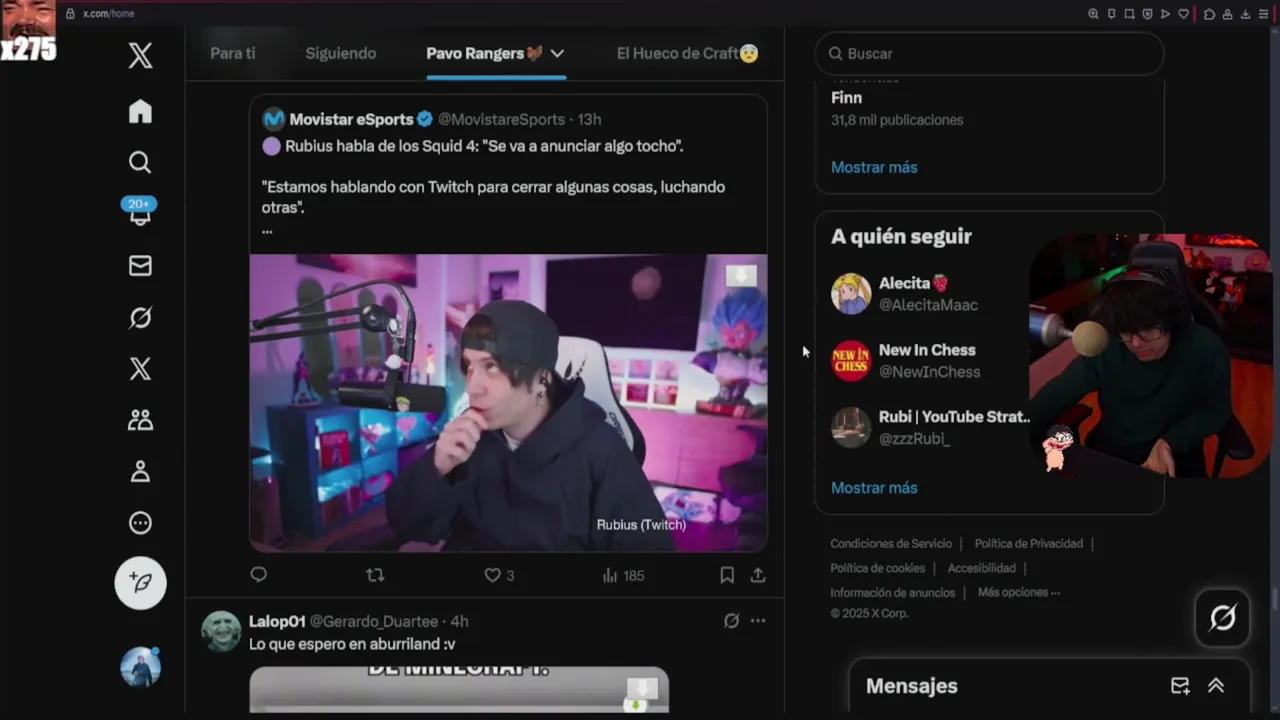
Task: Click the Grok icon on Lalop01's post
Action: (x=731, y=621)
